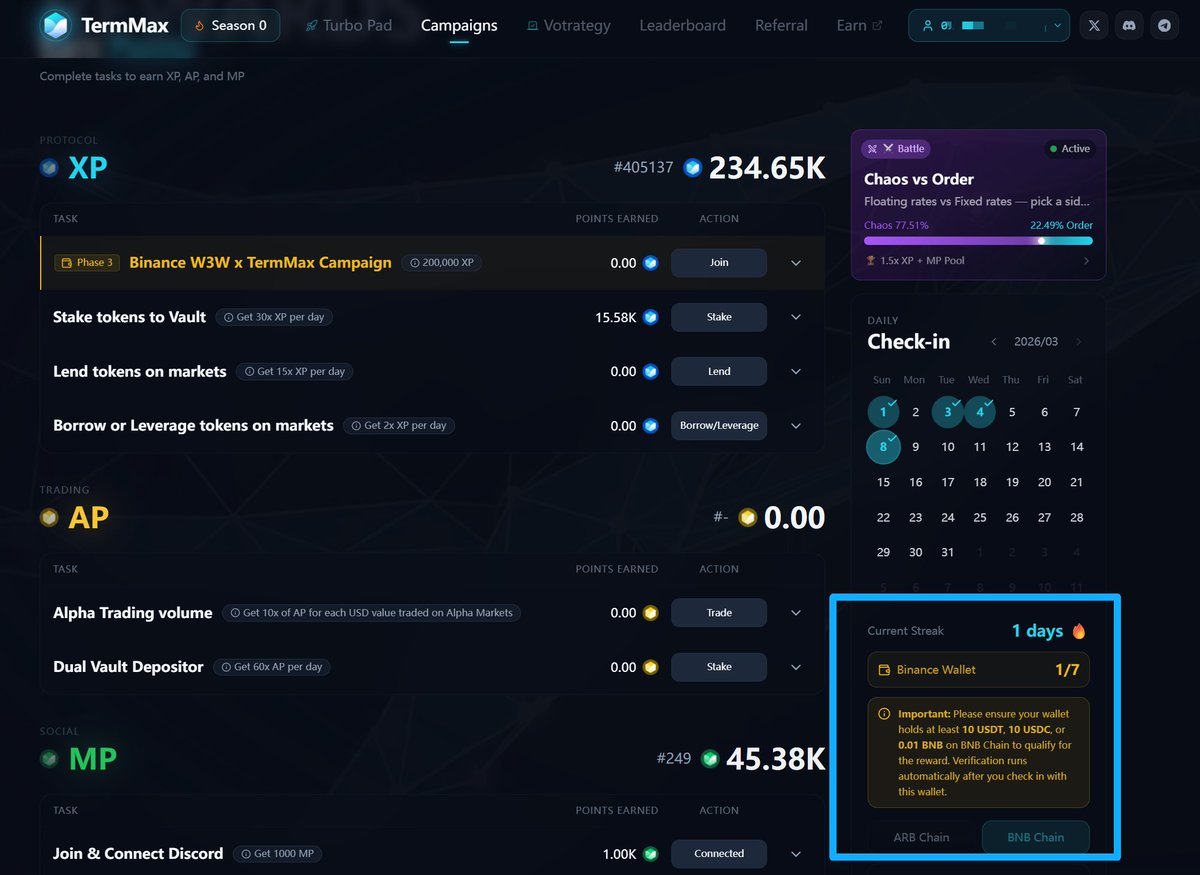The height and width of the screenshot is (875, 1200).
Task: Open the wallet account dropdown
Action: pos(989,26)
